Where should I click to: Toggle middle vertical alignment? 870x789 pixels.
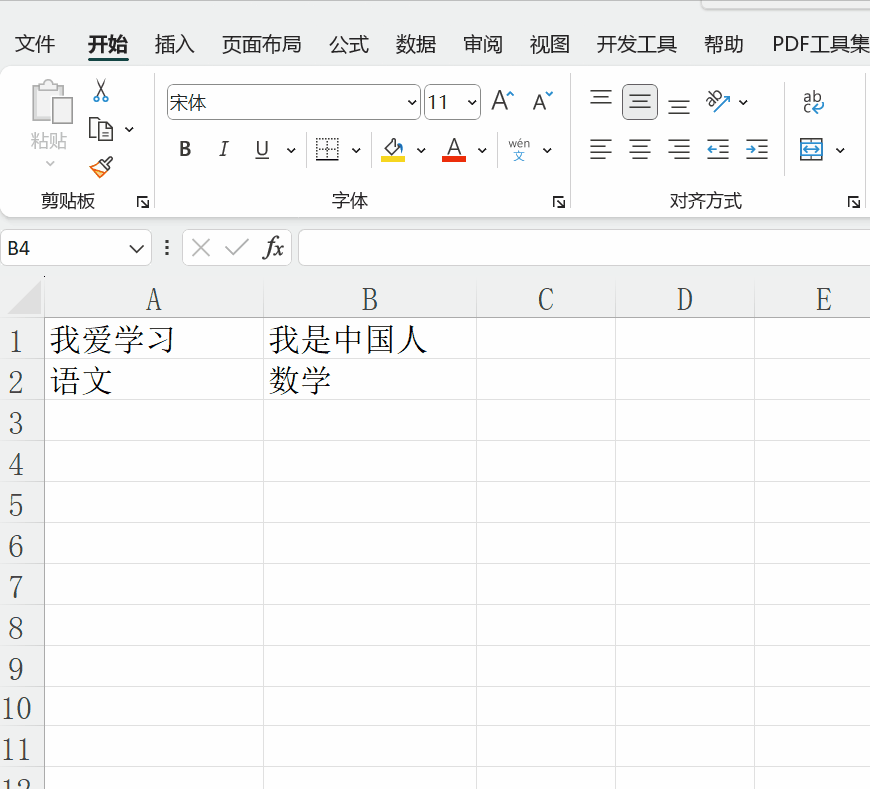coord(640,102)
